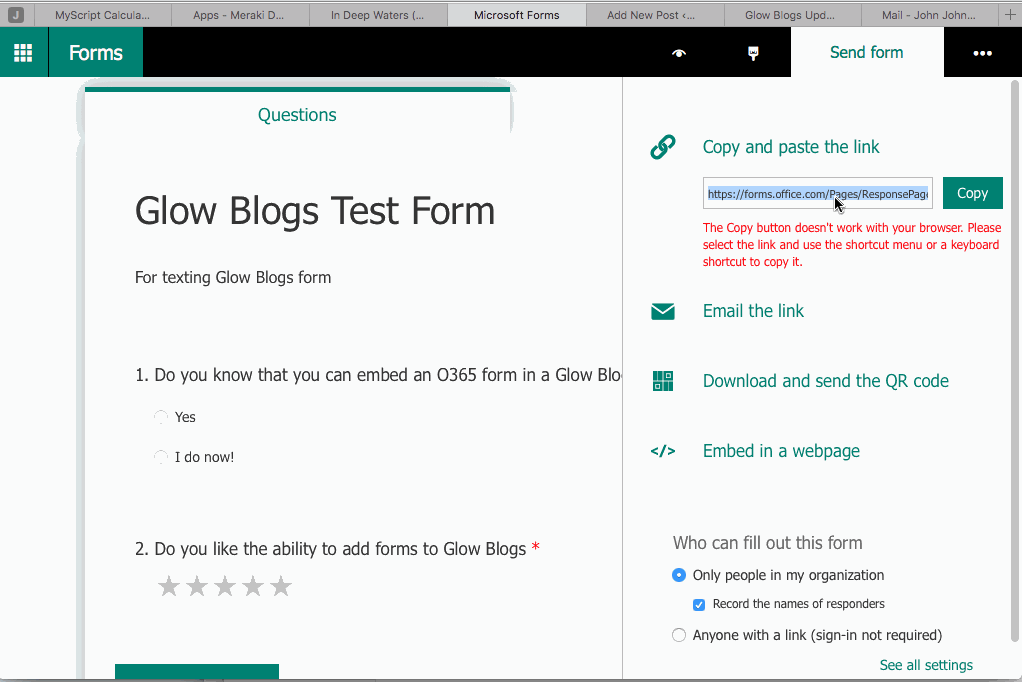
Task: Click the For texting Glow Blogs form description
Action: click(x=233, y=277)
